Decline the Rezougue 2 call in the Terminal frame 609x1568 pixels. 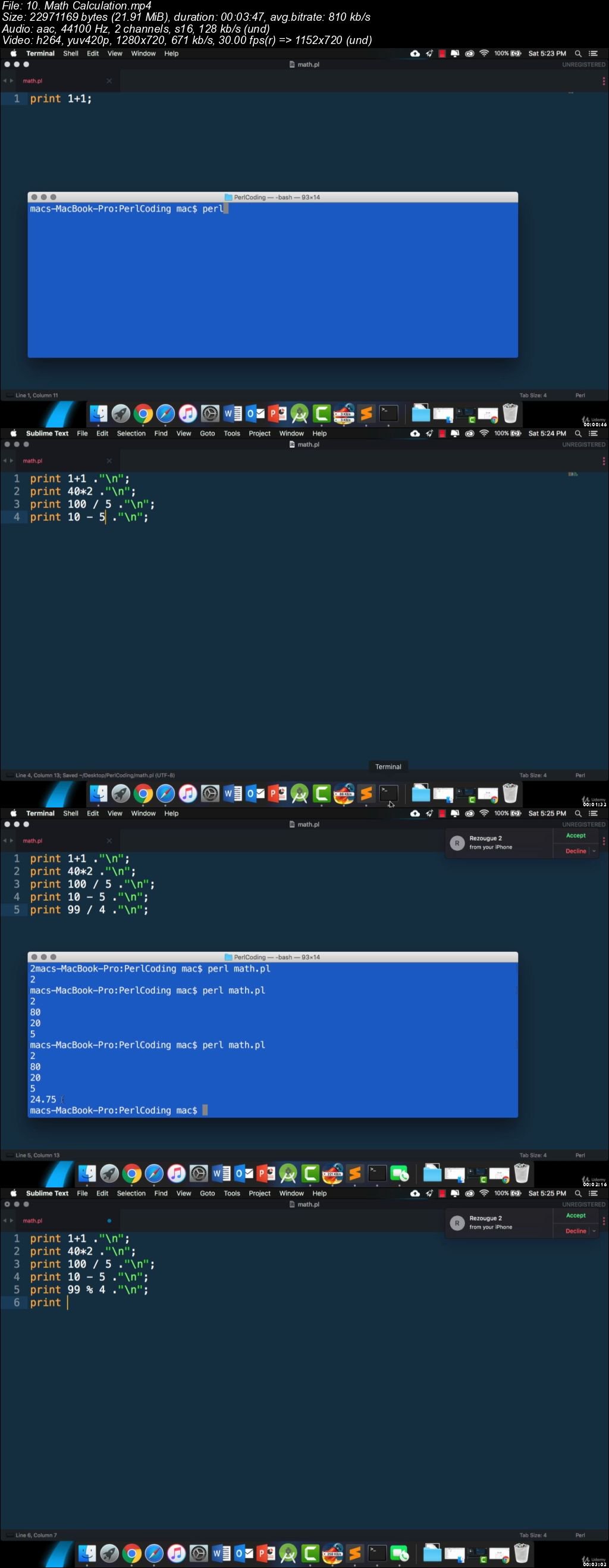[576, 851]
